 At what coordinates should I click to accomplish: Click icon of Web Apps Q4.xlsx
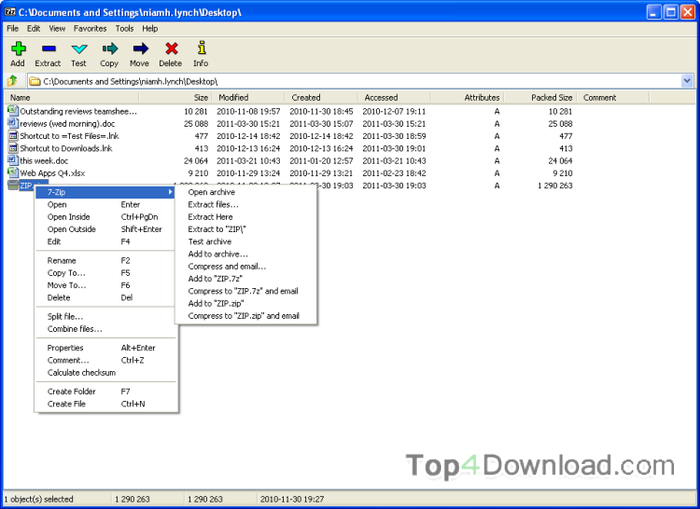(x=12, y=172)
